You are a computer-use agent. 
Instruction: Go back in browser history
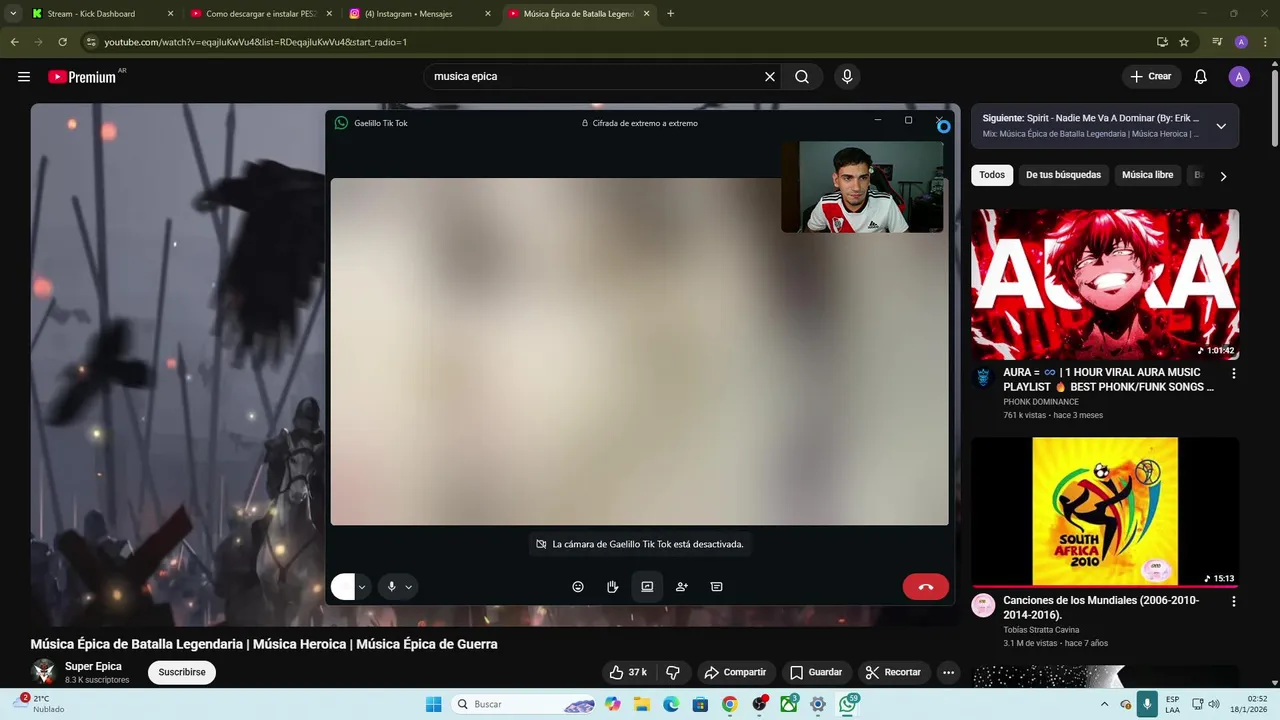tap(14, 42)
